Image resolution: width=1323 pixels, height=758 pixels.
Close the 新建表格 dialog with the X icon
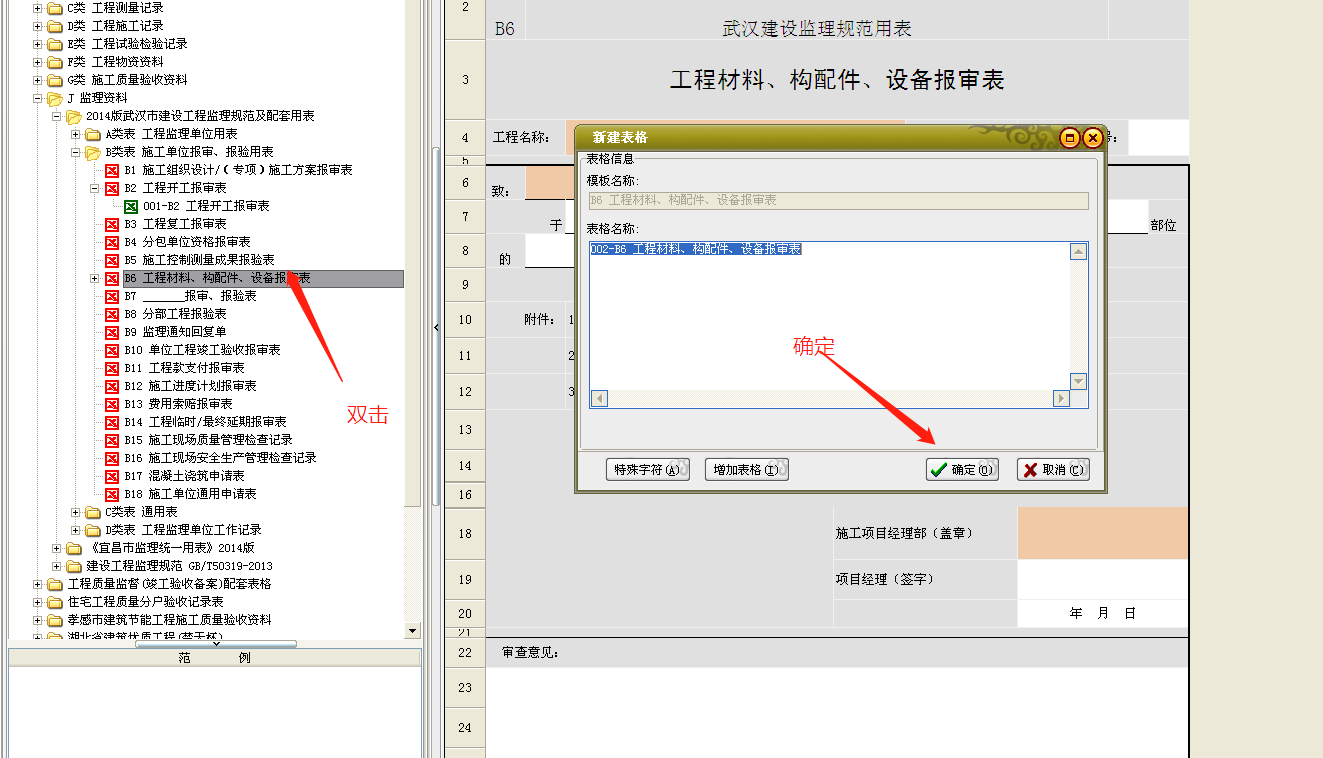click(1092, 138)
